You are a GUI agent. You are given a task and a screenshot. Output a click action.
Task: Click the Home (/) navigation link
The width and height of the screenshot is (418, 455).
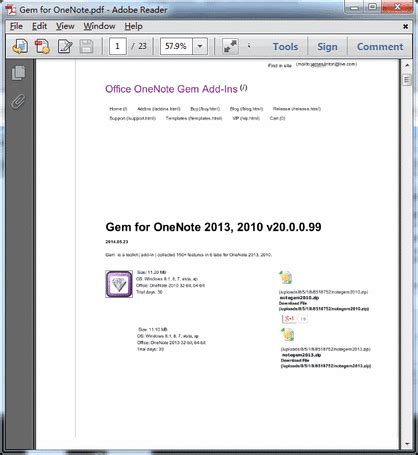click(118, 109)
